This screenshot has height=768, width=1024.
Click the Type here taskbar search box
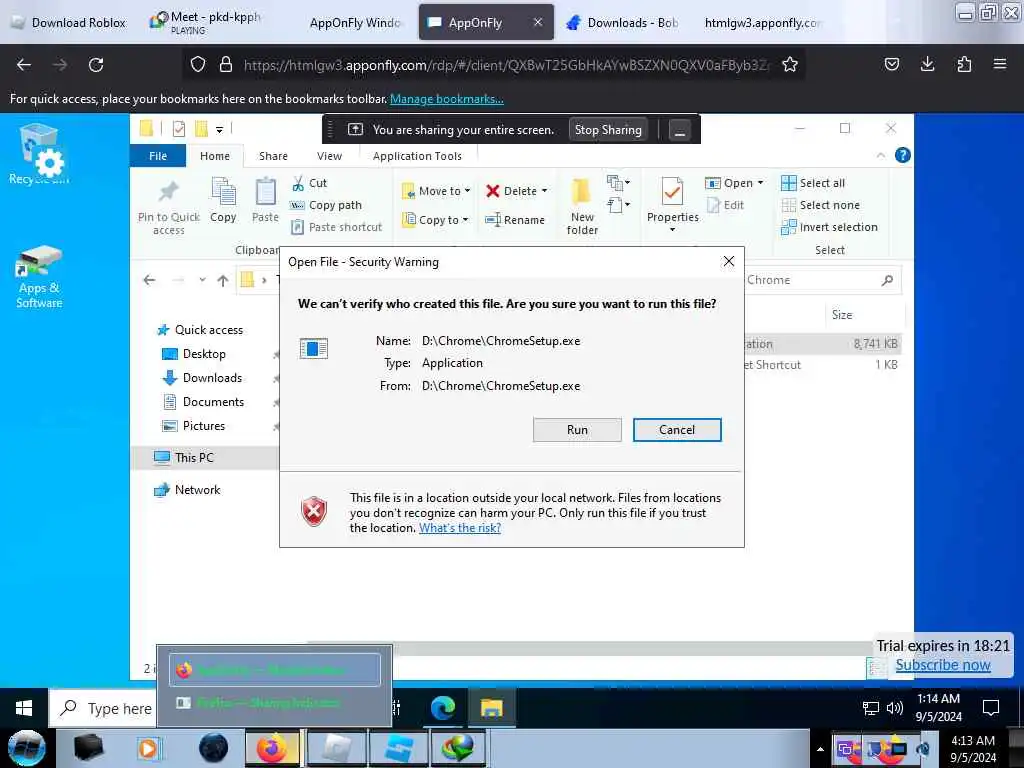click(103, 709)
